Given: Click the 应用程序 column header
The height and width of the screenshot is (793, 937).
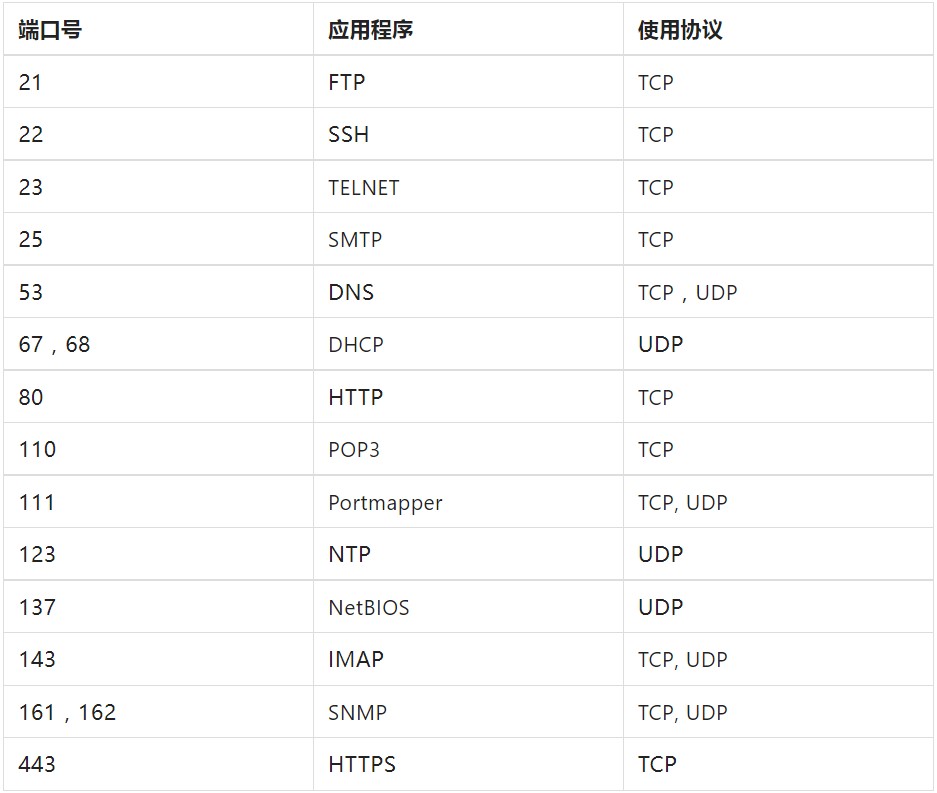Looking at the screenshot, I should [x=370, y=30].
